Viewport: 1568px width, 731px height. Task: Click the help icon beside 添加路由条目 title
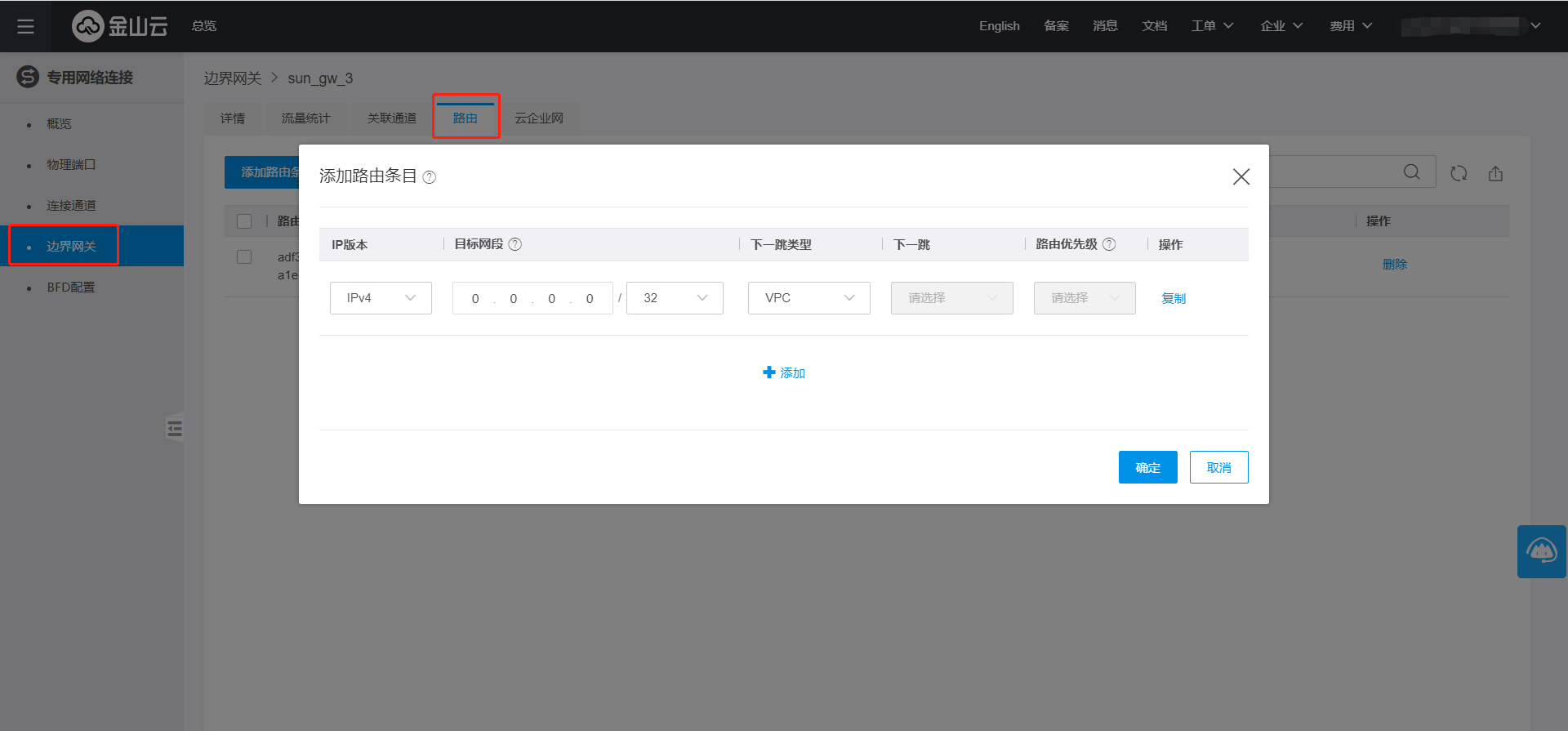430,177
